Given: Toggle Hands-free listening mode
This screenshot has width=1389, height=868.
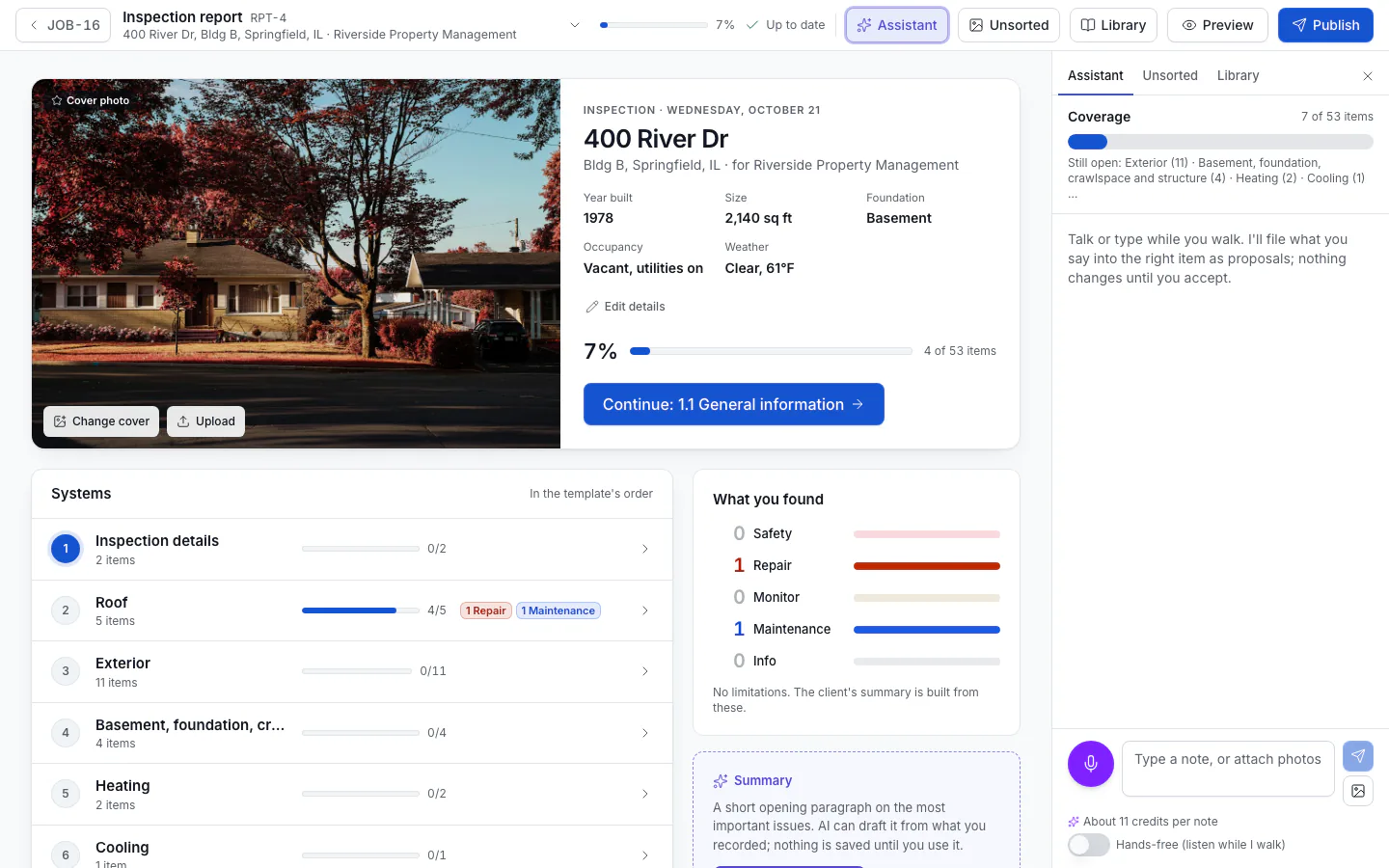Looking at the screenshot, I should click(x=1089, y=845).
